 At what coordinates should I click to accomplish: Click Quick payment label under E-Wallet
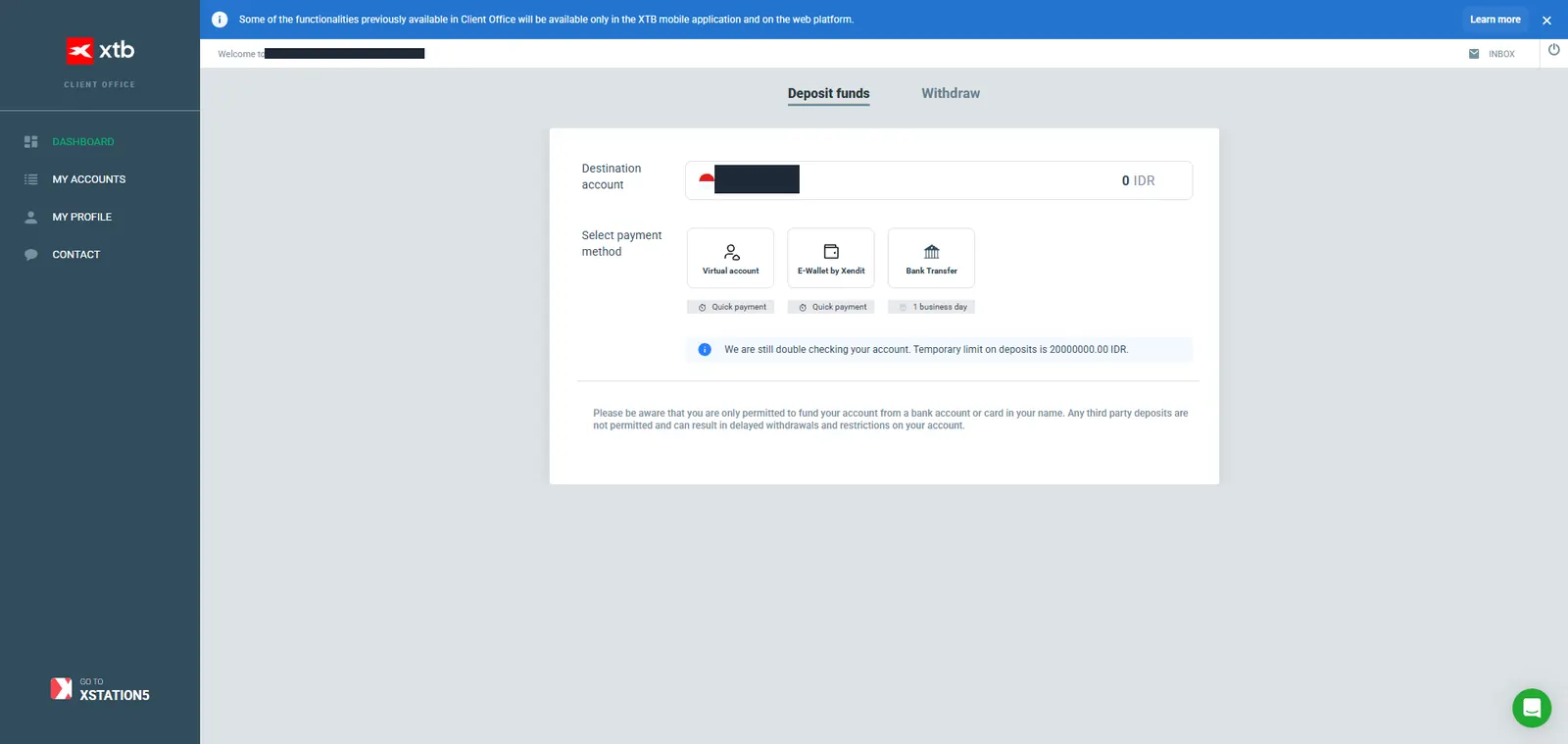pos(831,307)
